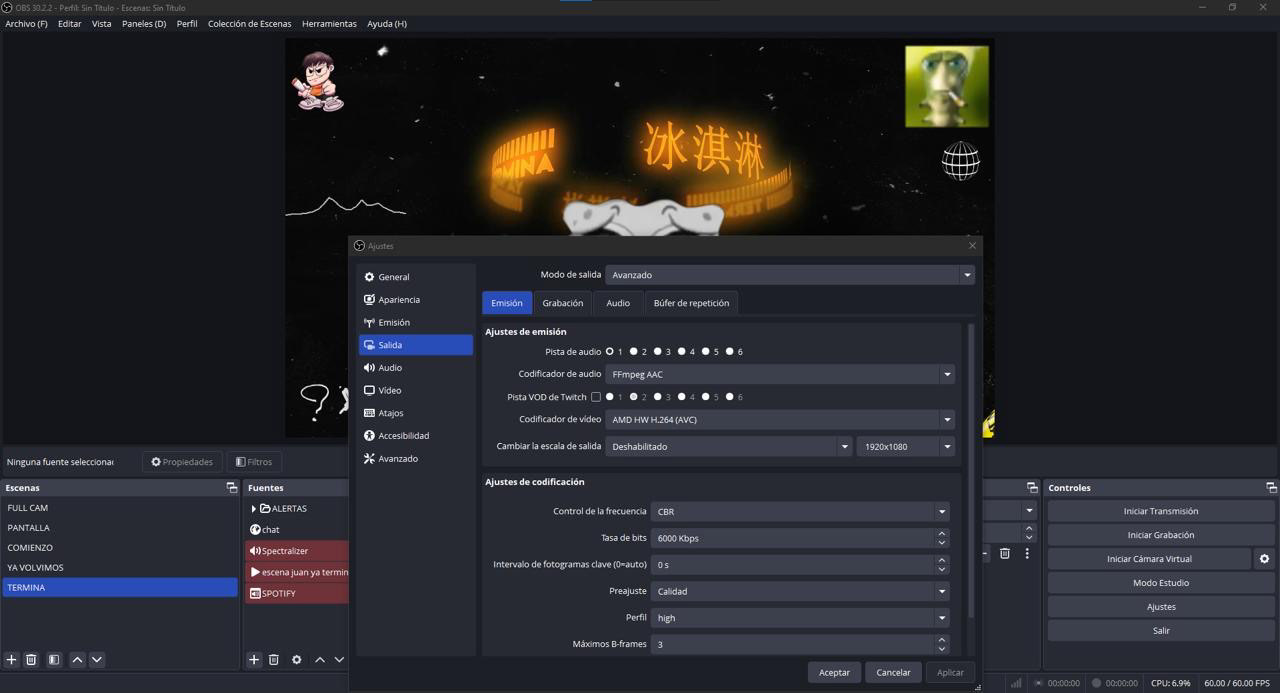The width and height of the screenshot is (1280, 693).
Task: Select audio track 2 for Pista de audio
Action: pos(633,352)
